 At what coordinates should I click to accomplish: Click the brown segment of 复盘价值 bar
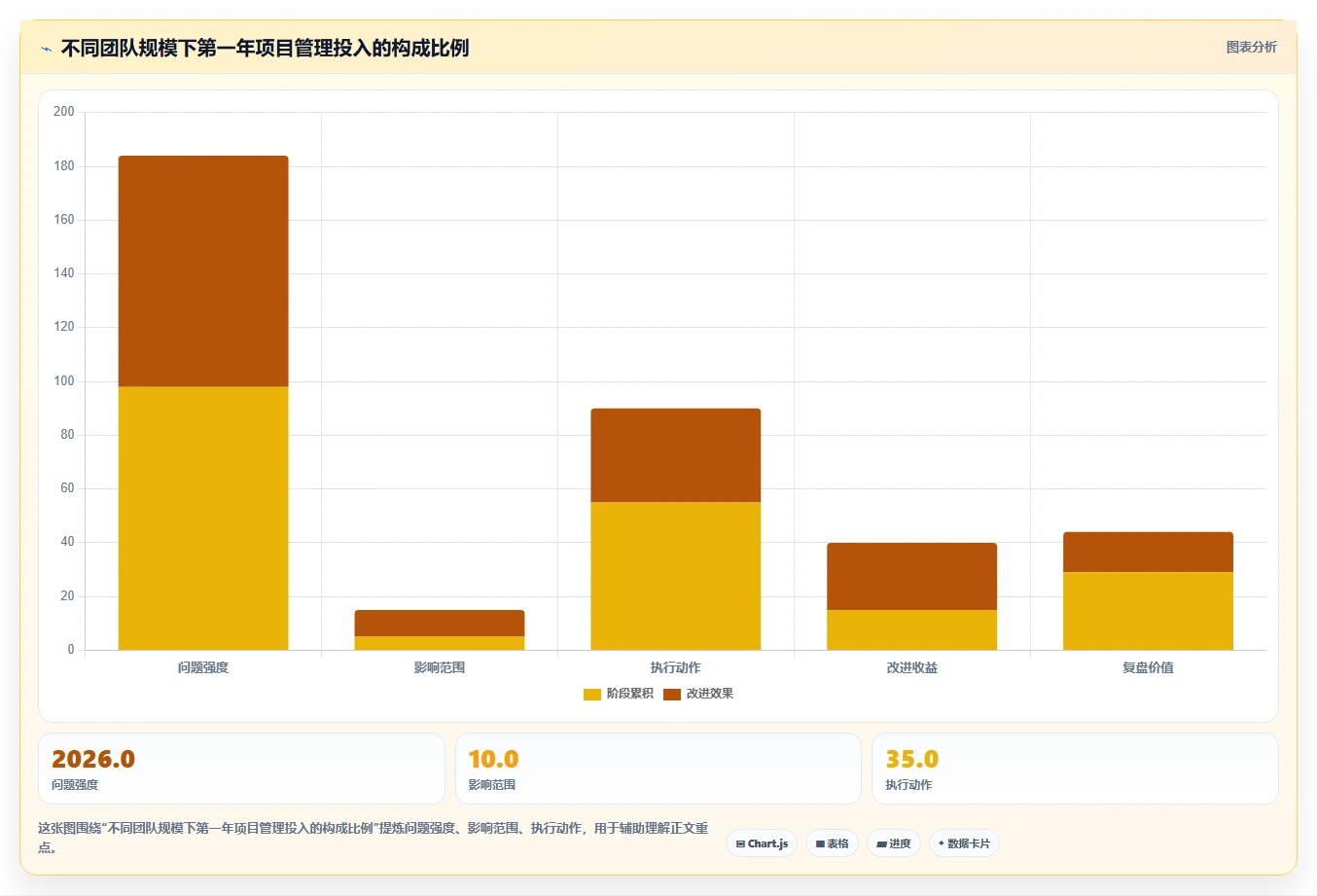[x=1148, y=552]
